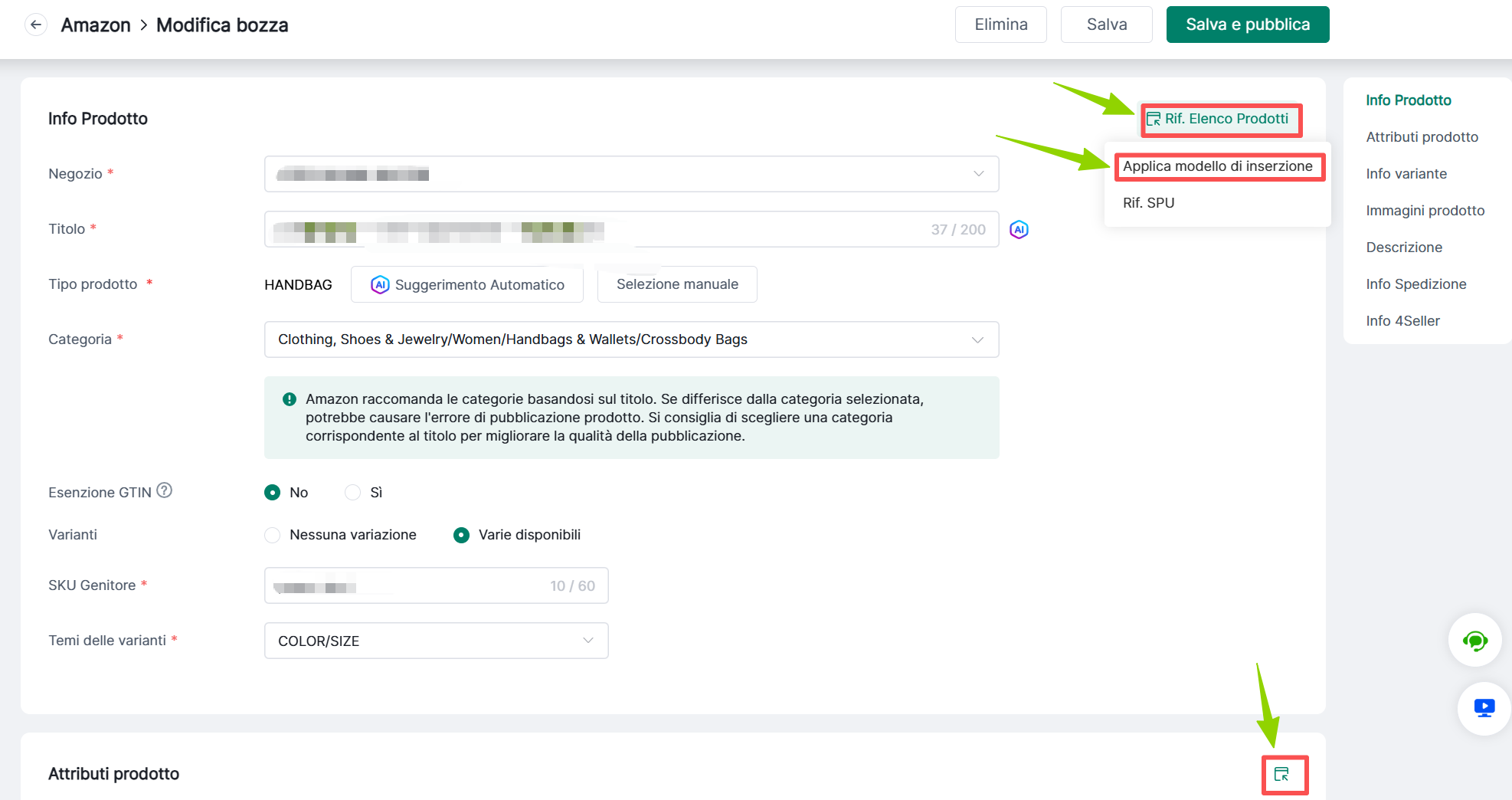1512x800 pixels.
Task: Click the back arrow next to Amazon
Action: coord(36,25)
